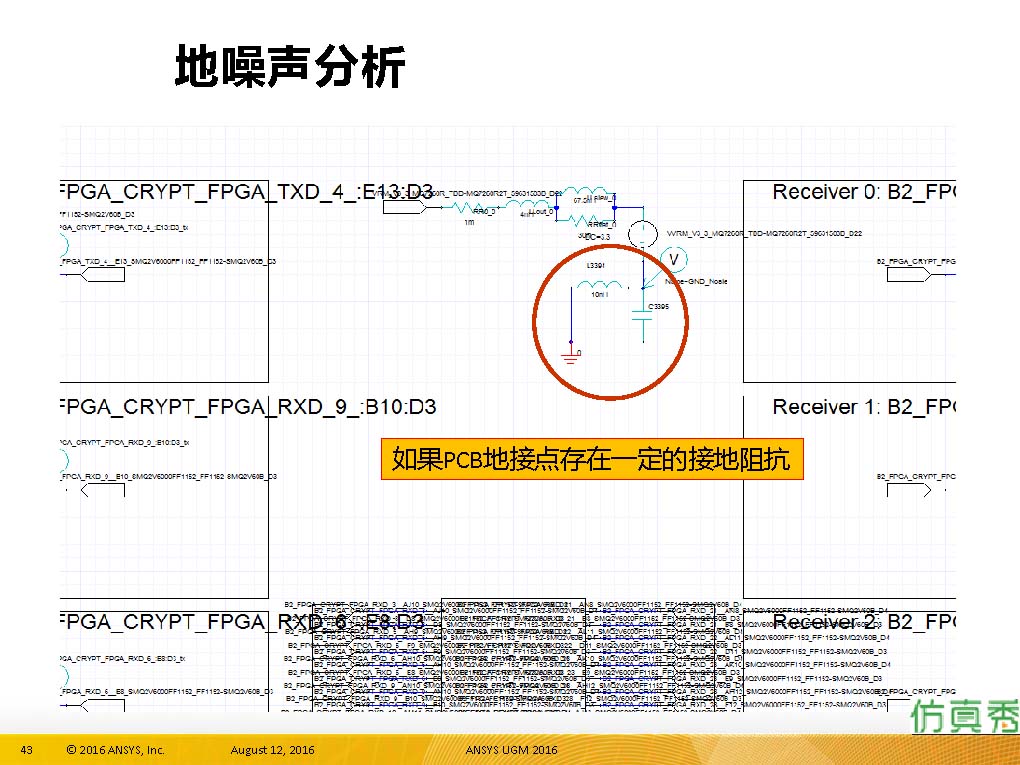Viewport: 1020px width, 765px height.
Task: Select the 10nH inductor L3391
Action: [599, 285]
